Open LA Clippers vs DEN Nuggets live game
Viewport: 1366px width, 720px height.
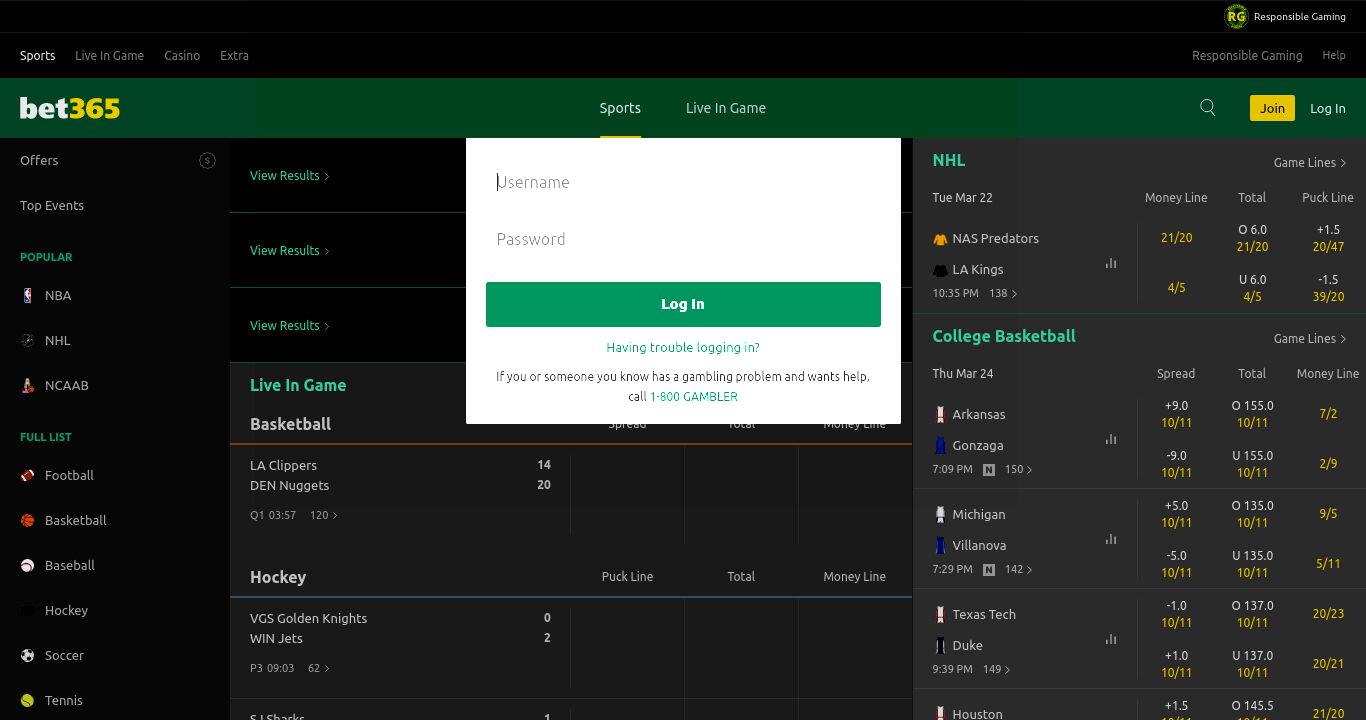400,475
